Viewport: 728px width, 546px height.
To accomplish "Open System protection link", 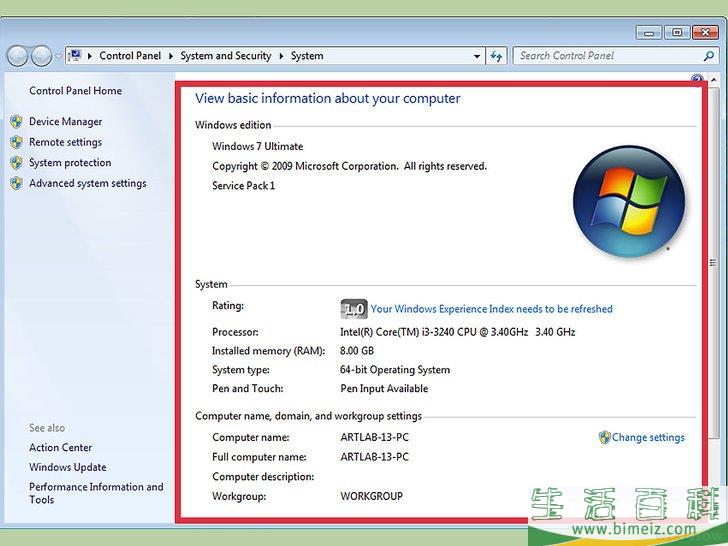I will click(70, 162).
